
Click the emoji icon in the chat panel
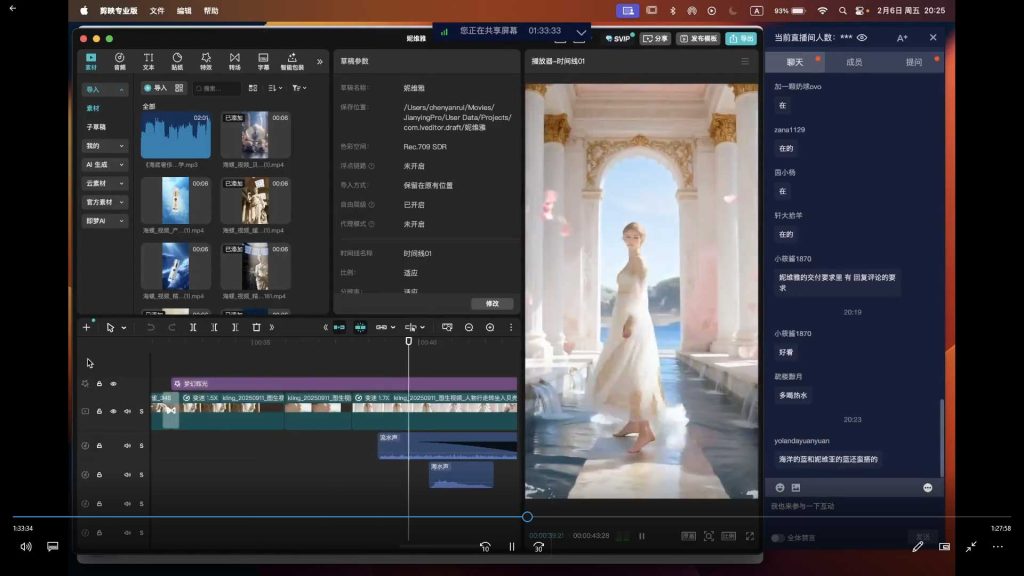click(780, 488)
